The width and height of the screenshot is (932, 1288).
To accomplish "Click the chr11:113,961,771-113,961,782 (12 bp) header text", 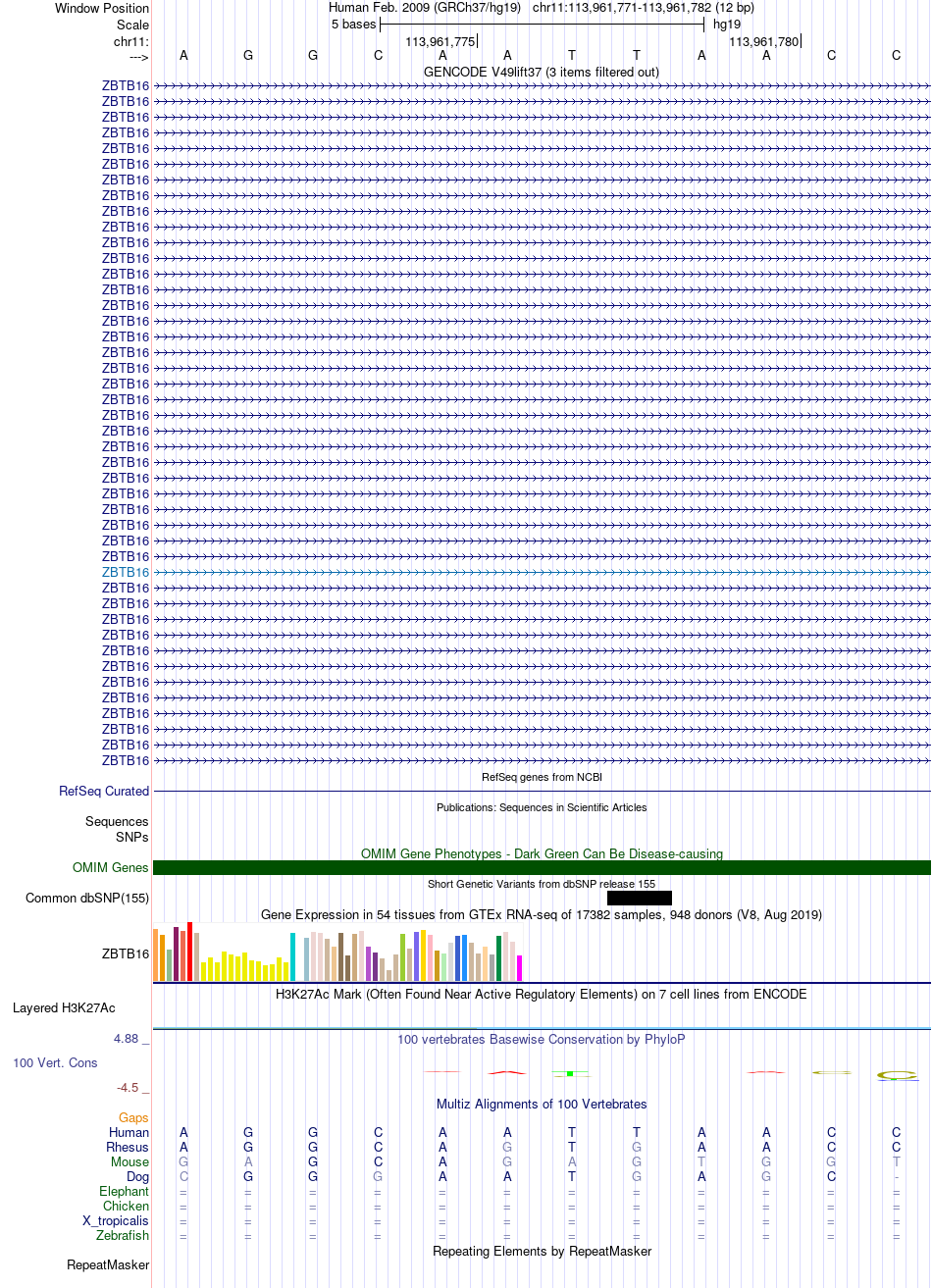I will click(x=644, y=8).
